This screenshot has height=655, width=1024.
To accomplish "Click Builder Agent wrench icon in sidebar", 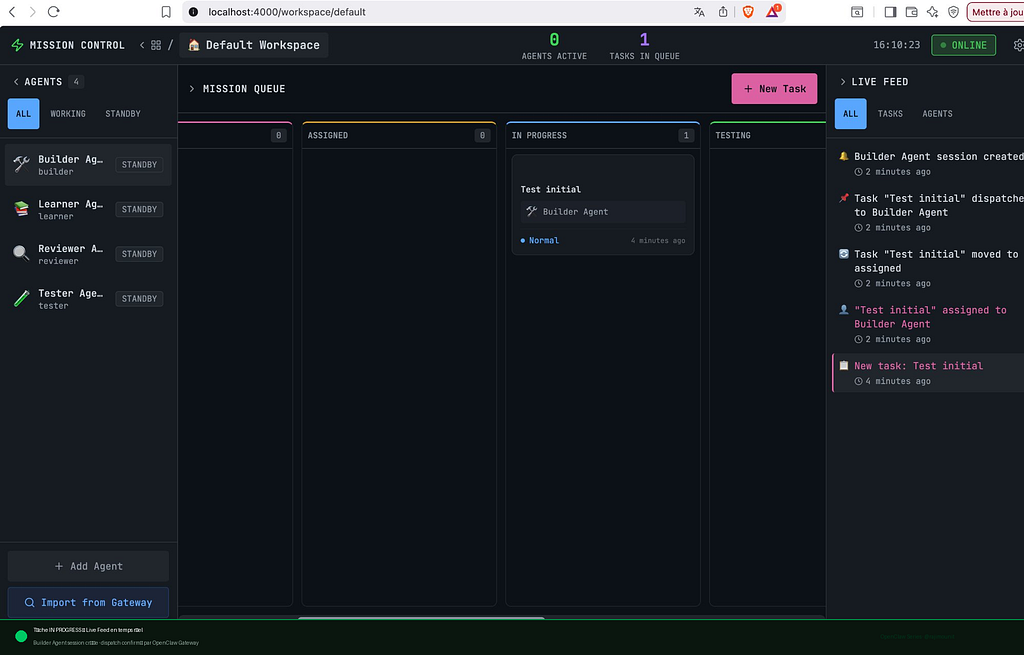I will coord(22,165).
